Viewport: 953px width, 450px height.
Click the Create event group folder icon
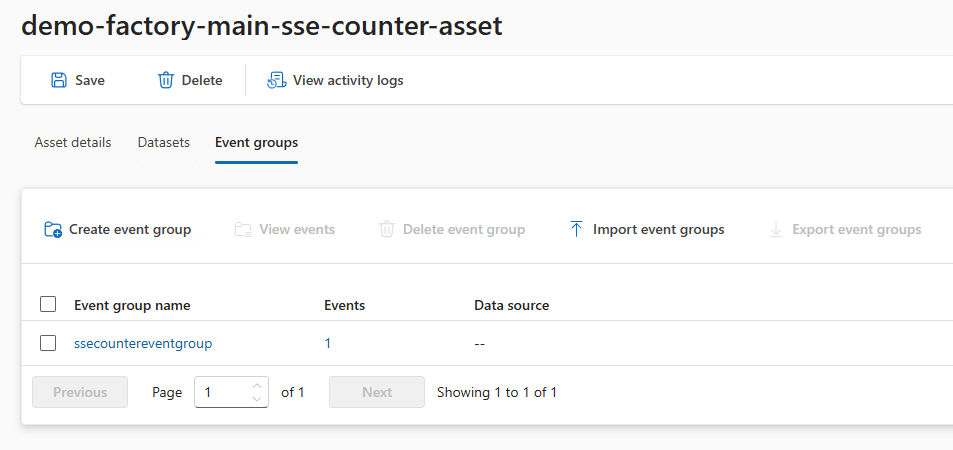point(53,229)
